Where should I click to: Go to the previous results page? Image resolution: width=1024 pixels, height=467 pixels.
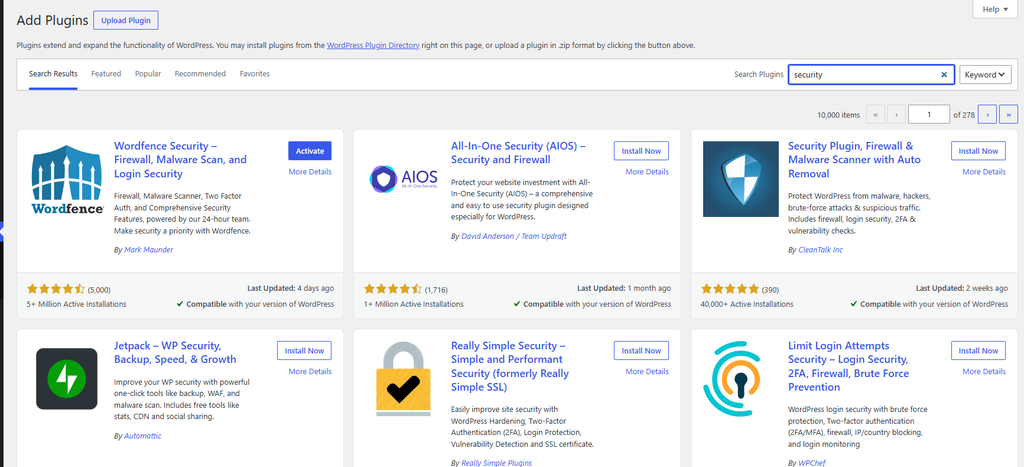pos(897,114)
